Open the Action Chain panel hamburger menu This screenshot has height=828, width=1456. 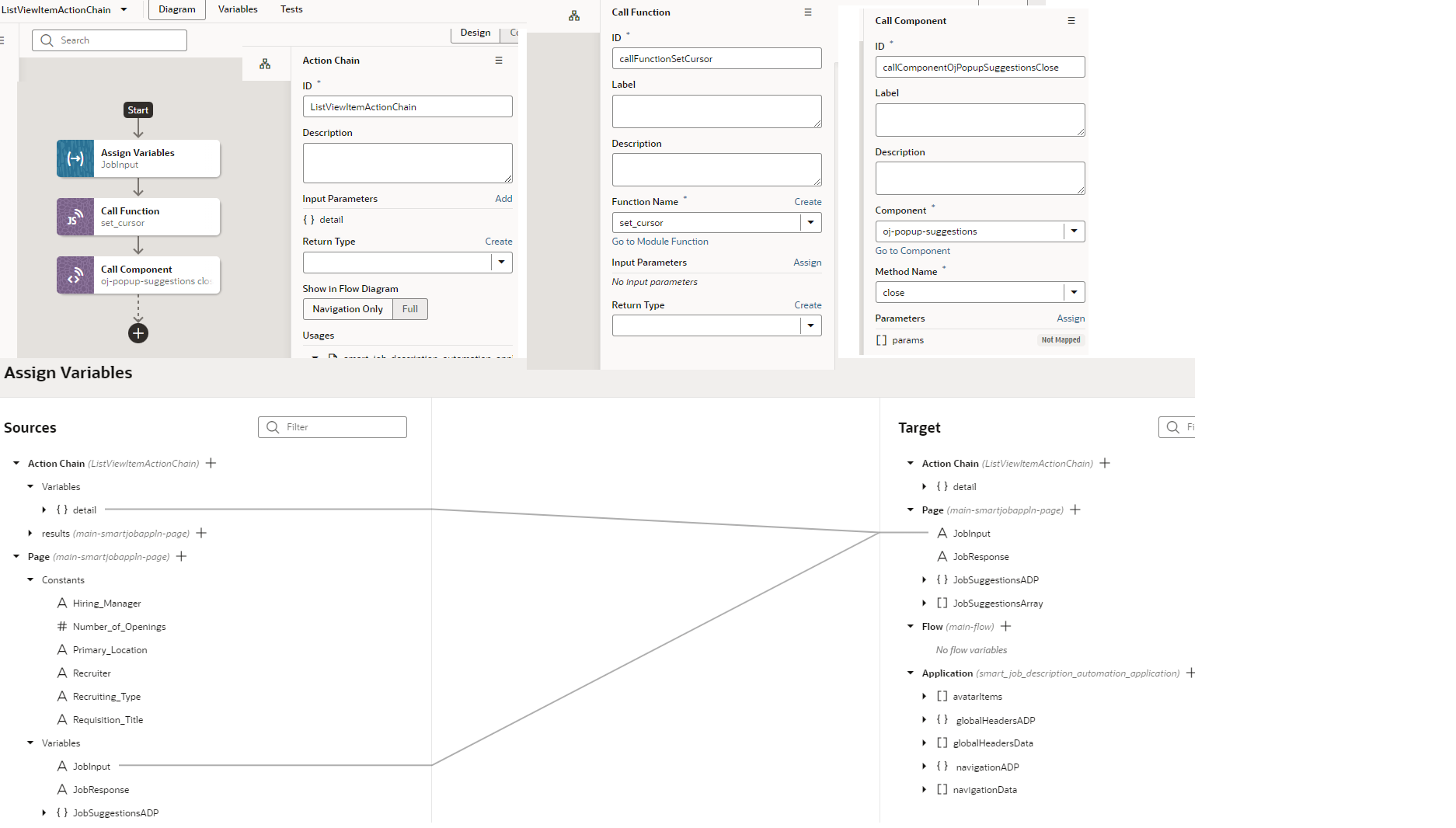tap(499, 61)
